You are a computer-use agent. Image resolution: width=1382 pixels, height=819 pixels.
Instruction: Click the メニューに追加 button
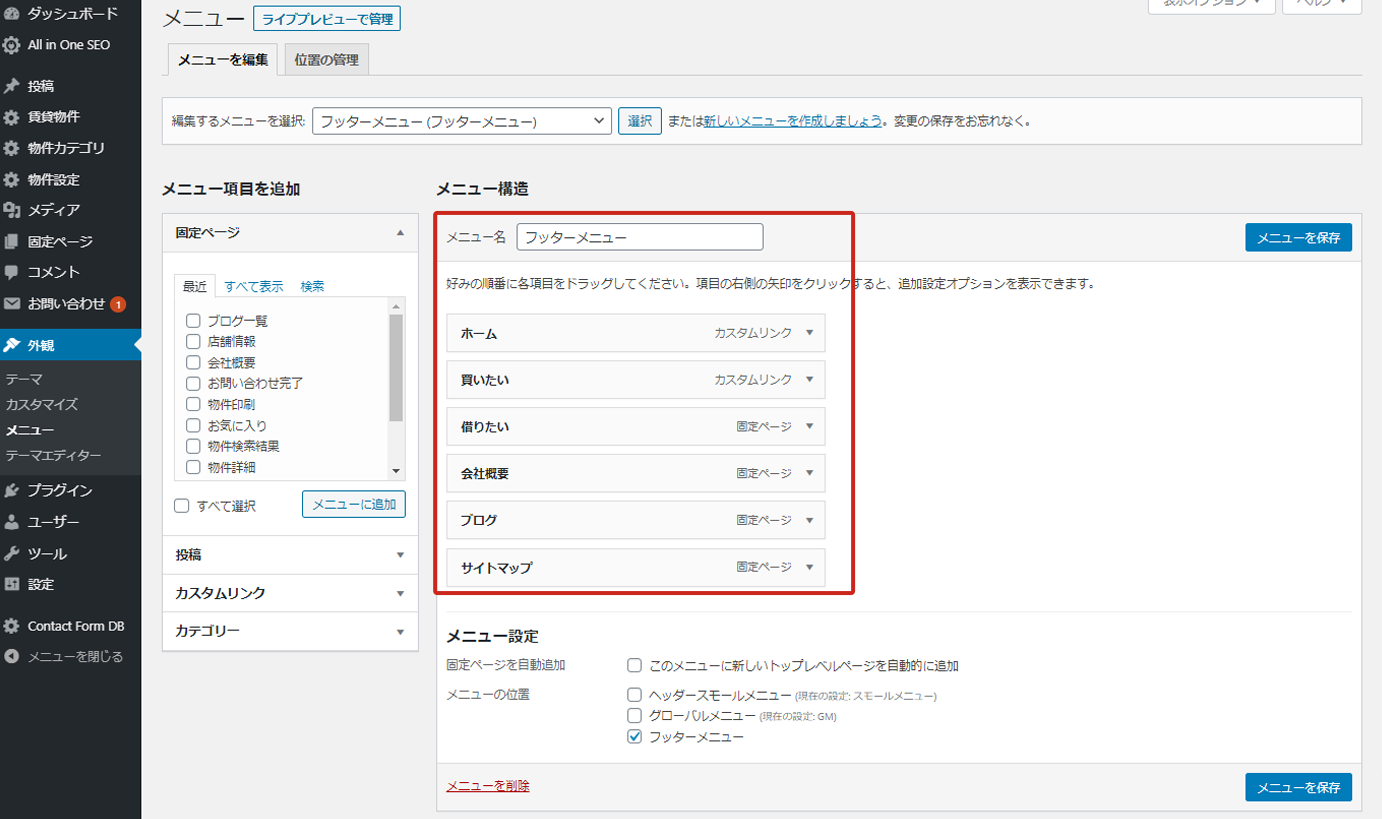354,504
